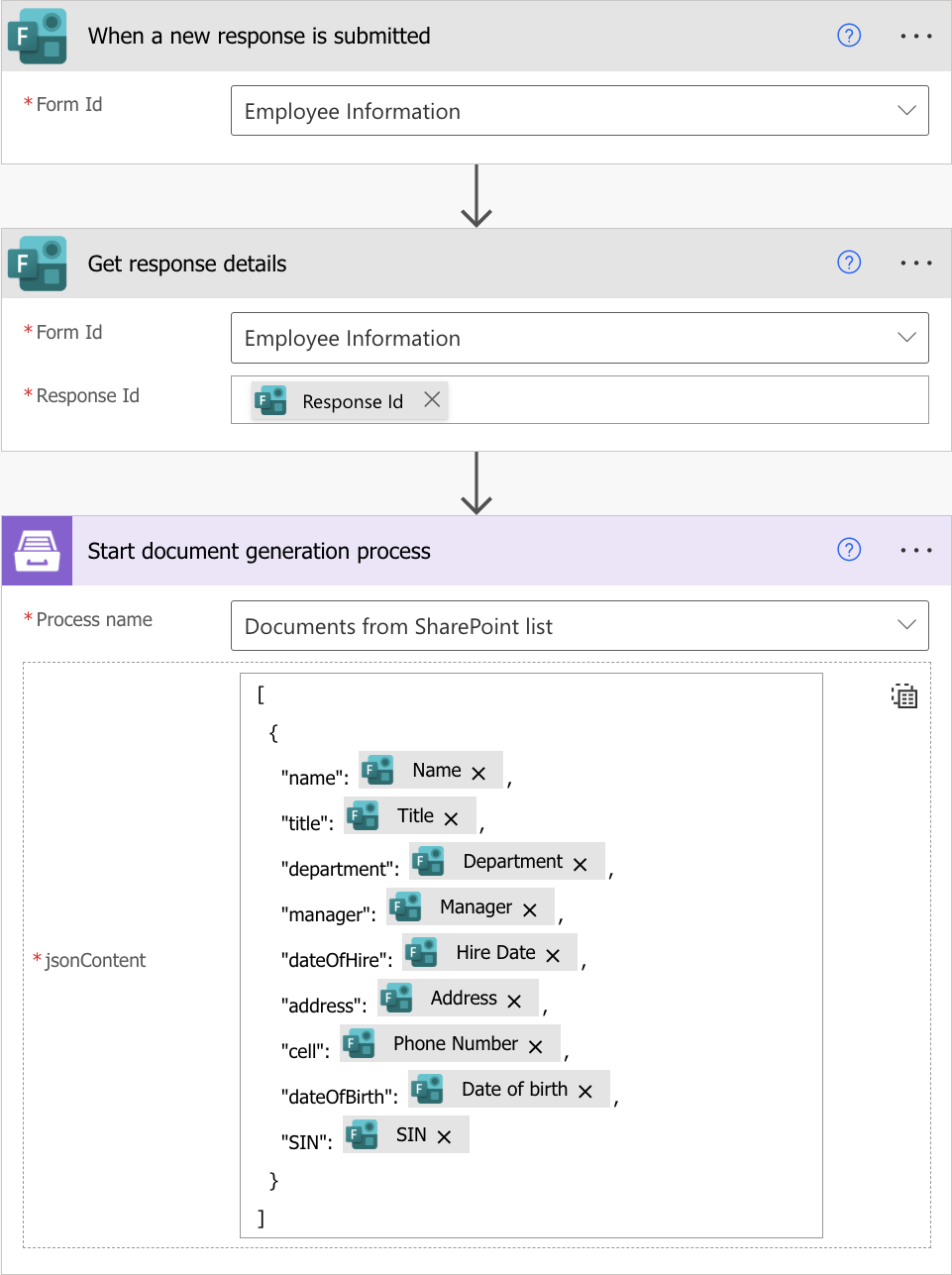
Task: Click the jsonContent field label
Action: 95,960
